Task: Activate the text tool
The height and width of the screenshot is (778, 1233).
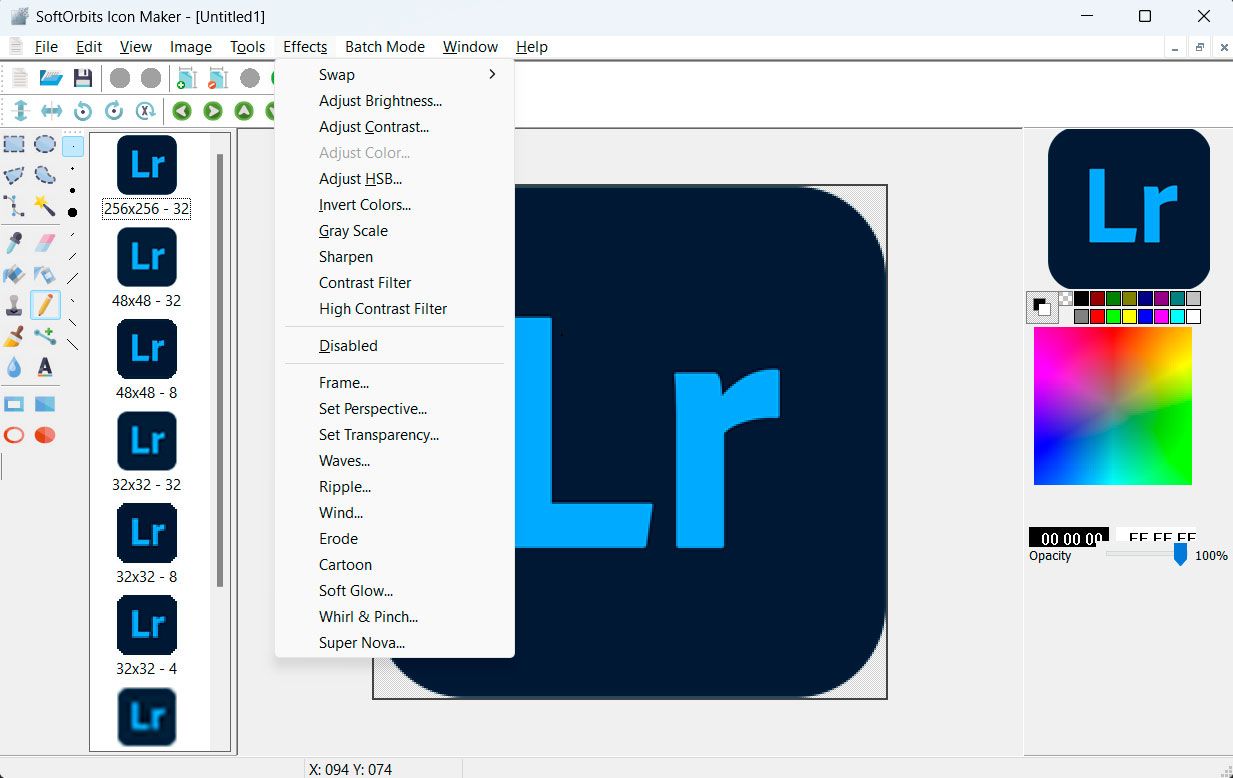Action: 45,367
